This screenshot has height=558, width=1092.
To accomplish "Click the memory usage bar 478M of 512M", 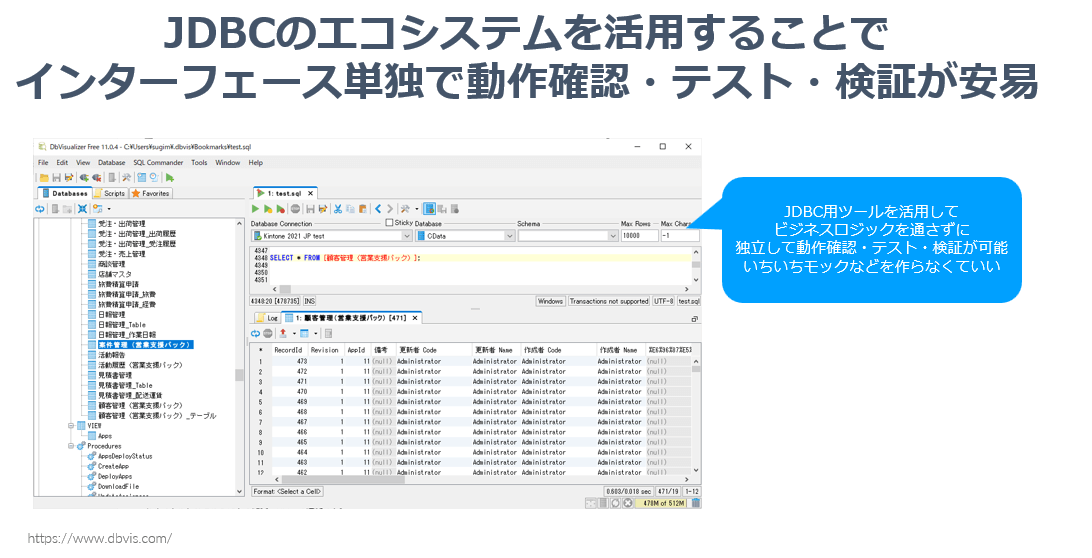I will click(662, 503).
